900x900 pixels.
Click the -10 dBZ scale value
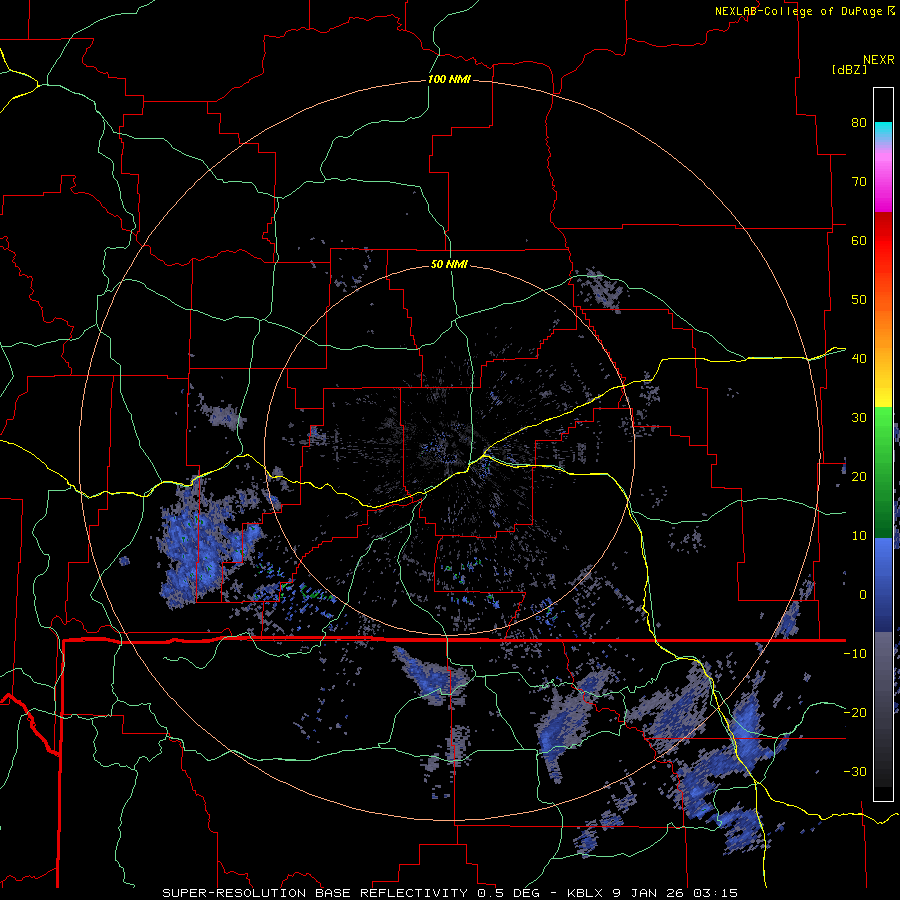tap(855, 654)
